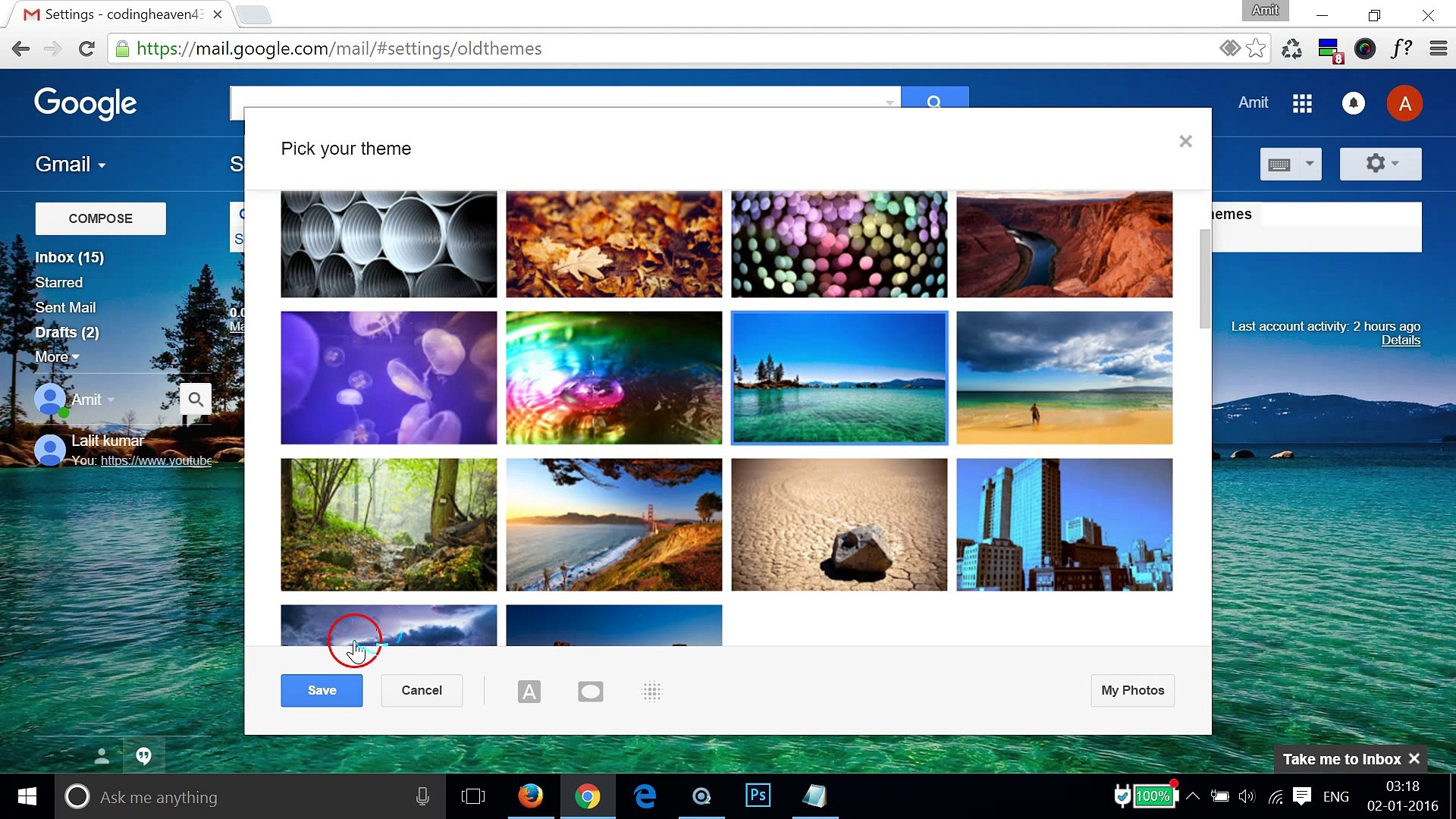Open Inbox (15) folder
The height and width of the screenshot is (819, 1456).
point(69,258)
